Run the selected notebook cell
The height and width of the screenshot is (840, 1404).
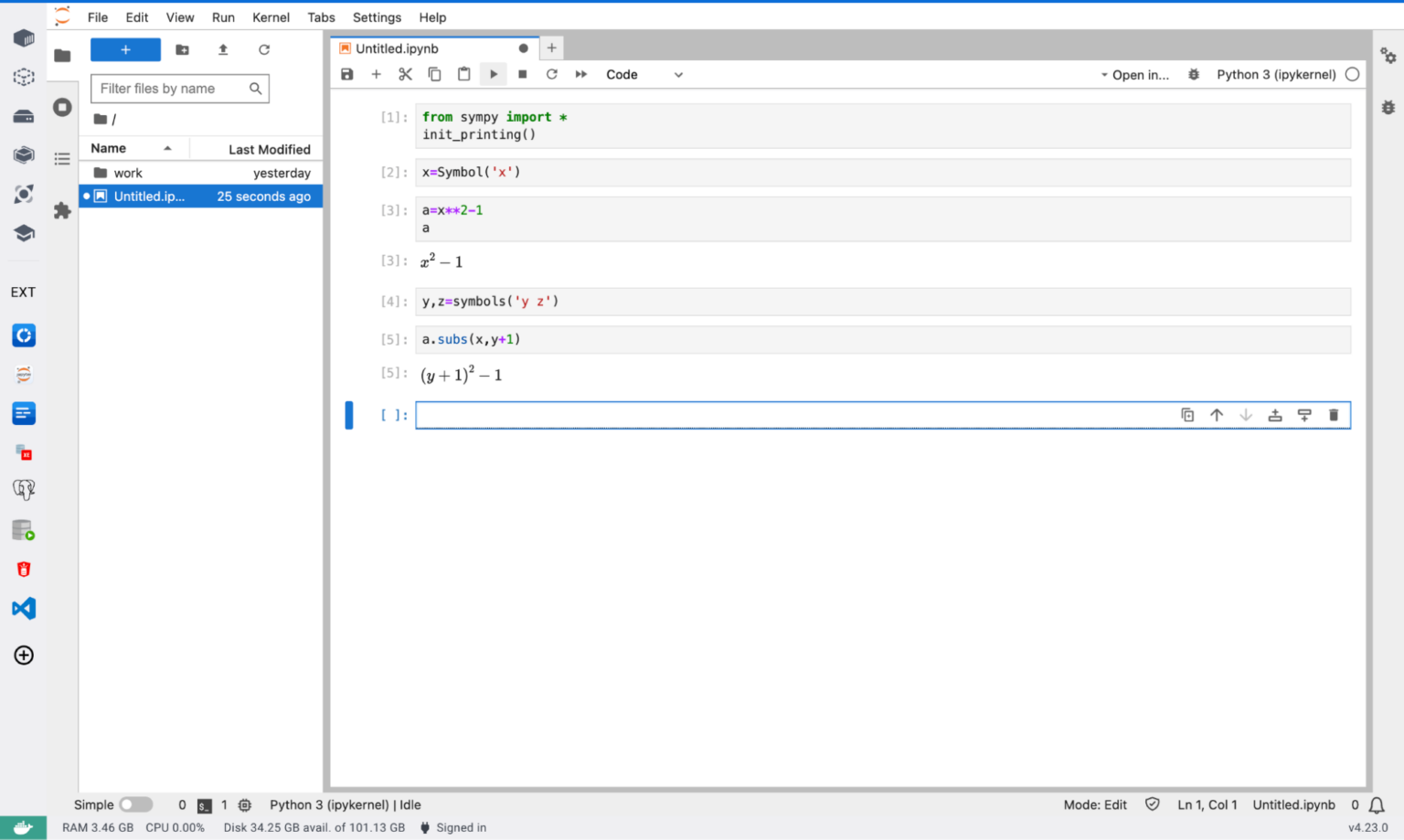click(493, 74)
